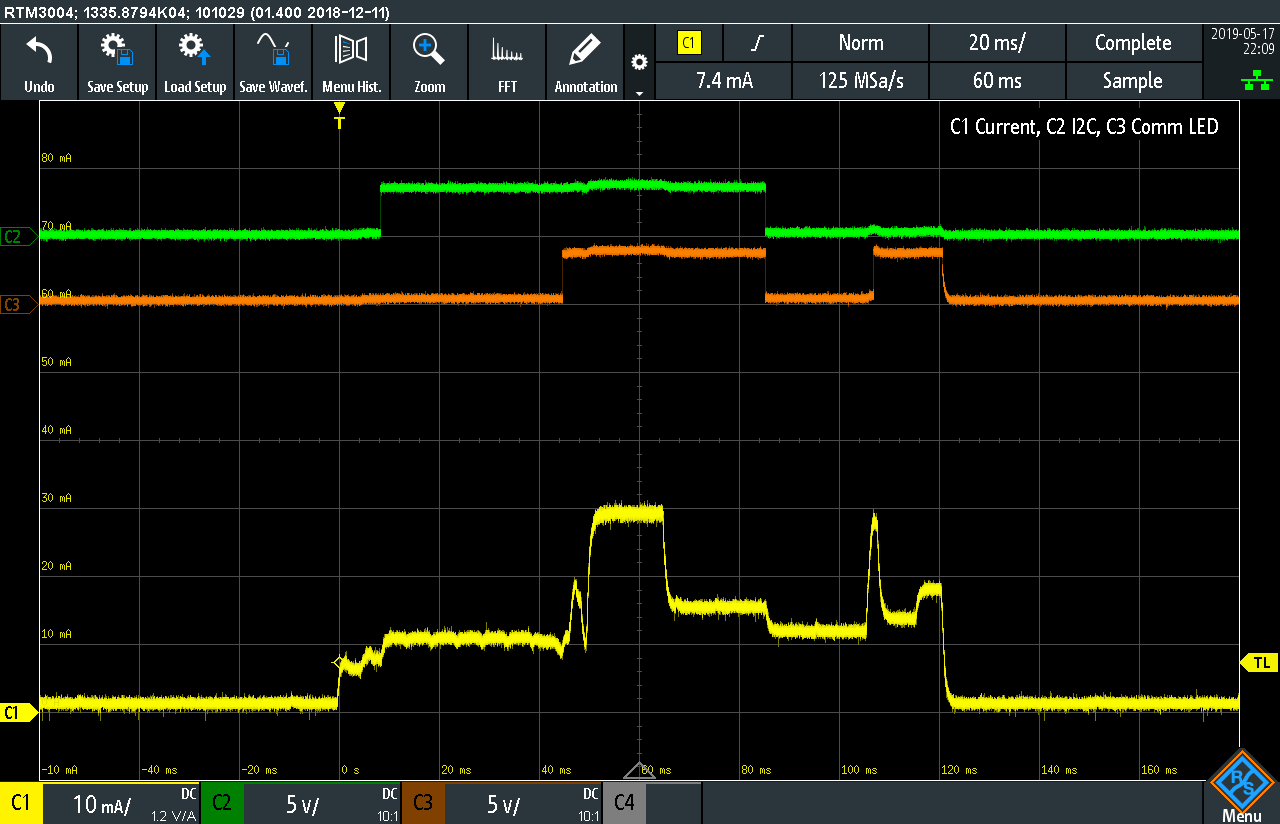The height and width of the screenshot is (824, 1280).
Task: Select the Annotation pencil tool
Action: pos(585,62)
